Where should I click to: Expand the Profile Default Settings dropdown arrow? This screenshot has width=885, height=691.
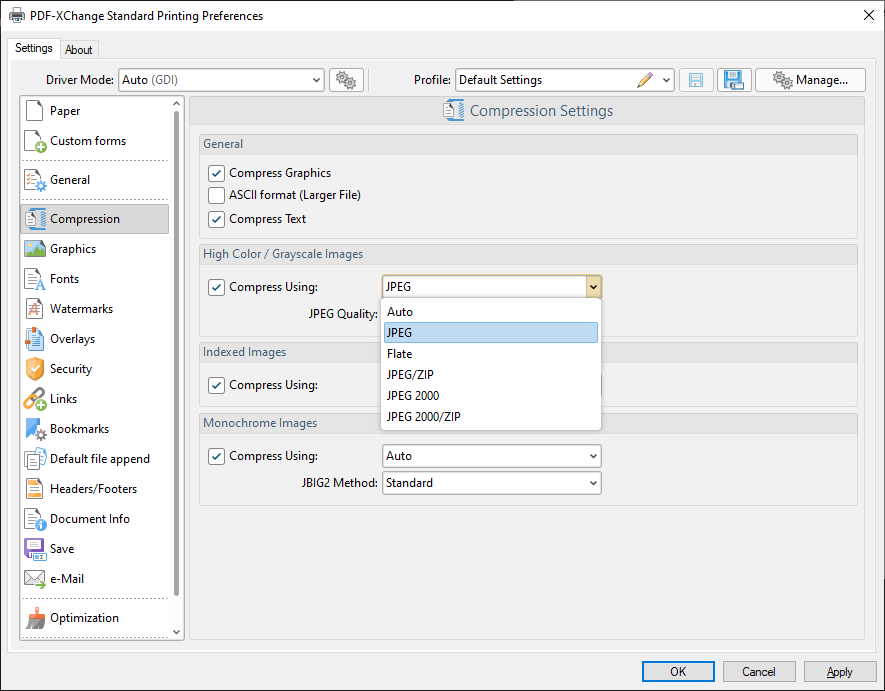pyautogui.click(x=666, y=80)
